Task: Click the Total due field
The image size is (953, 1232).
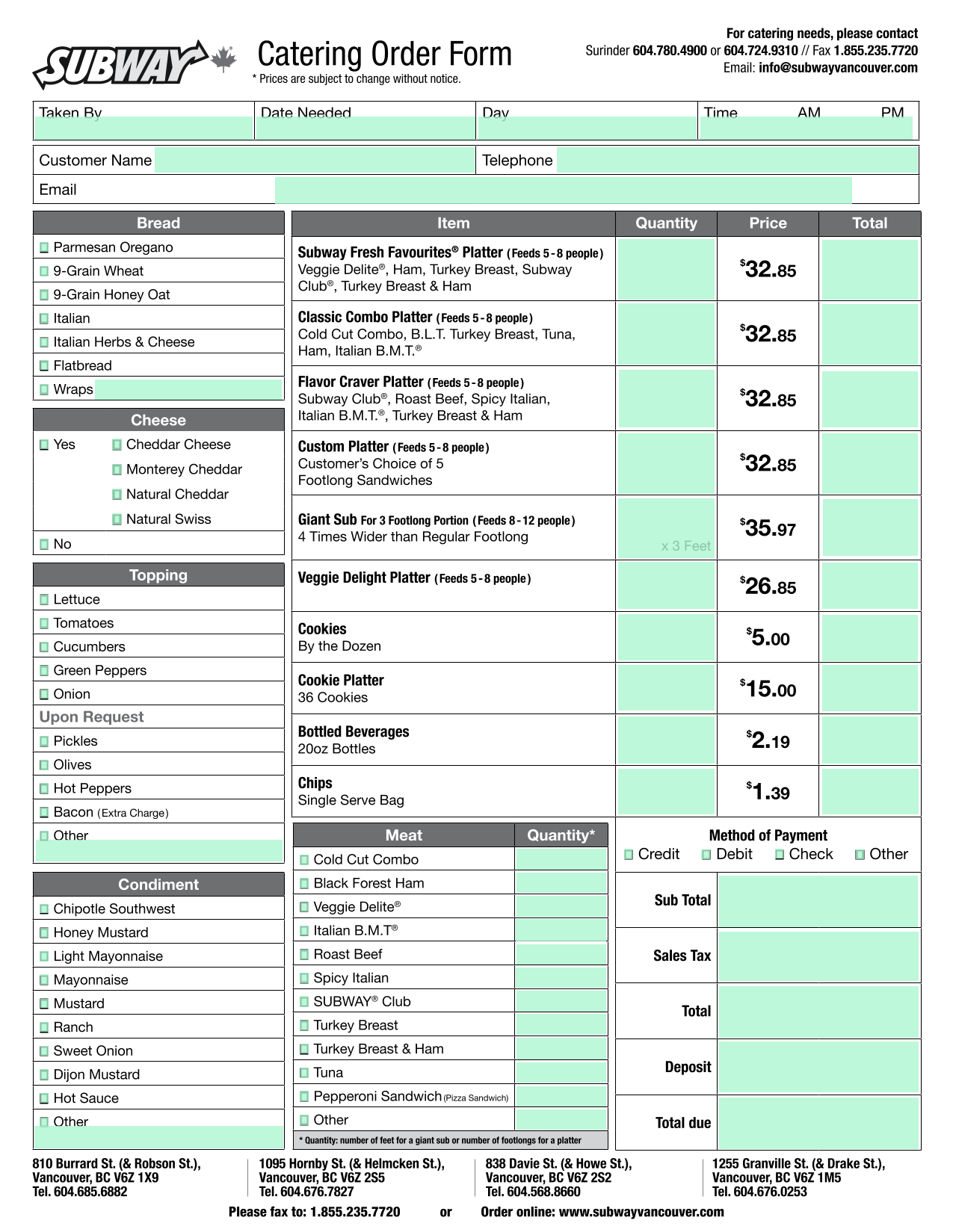Action: coord(818,1123)
